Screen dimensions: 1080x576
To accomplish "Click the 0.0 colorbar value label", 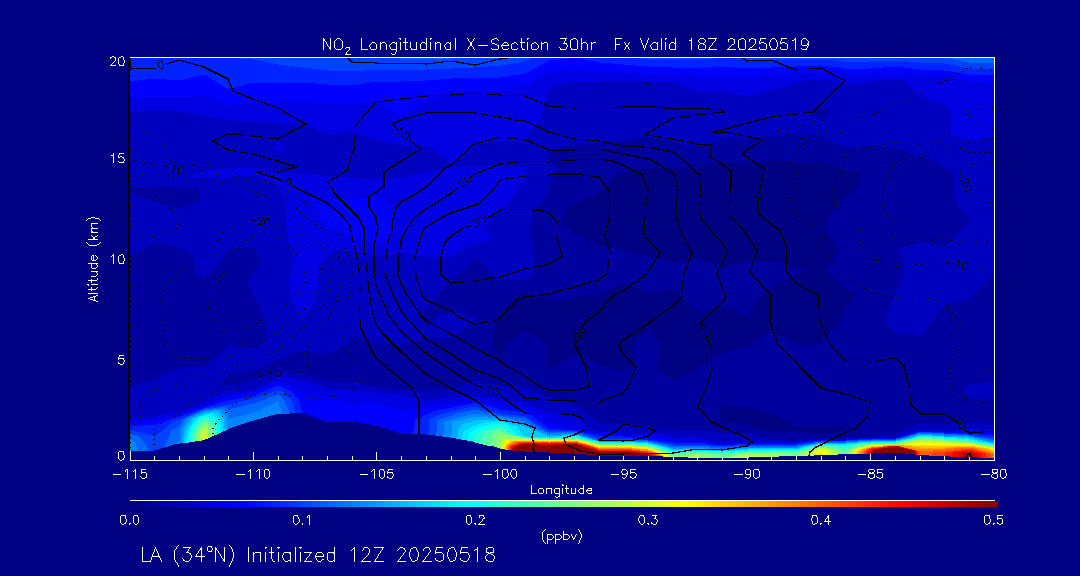I will (129, 521).
